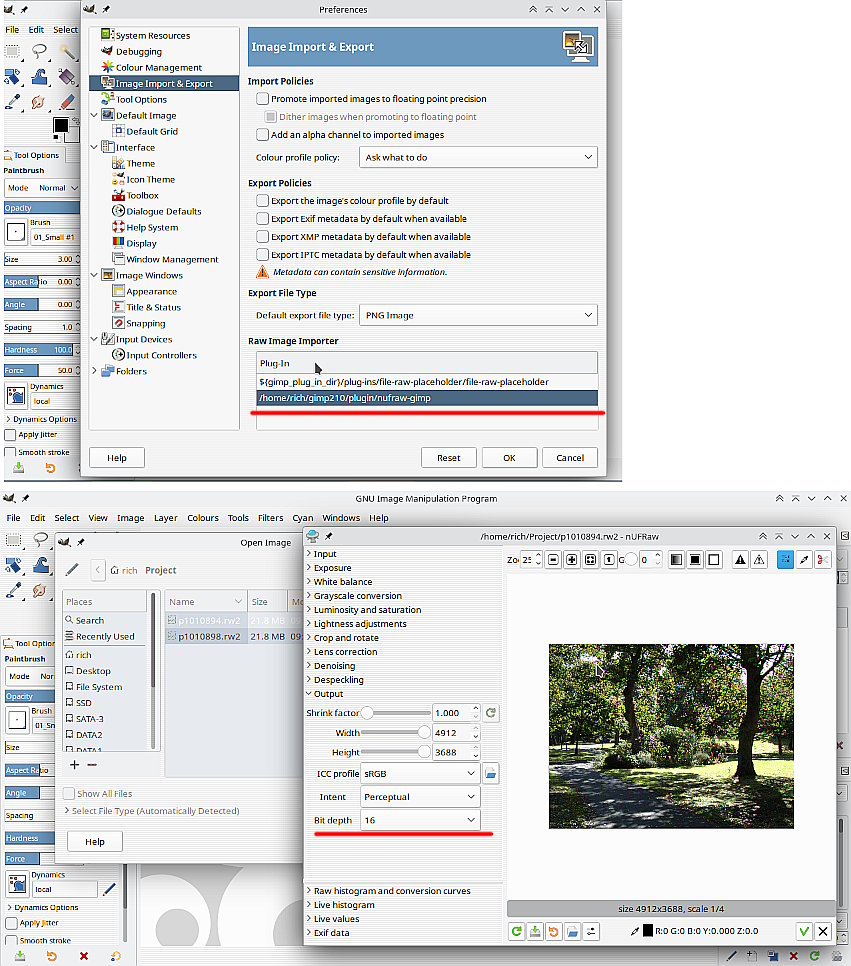Click the save/download tray icon in nUFRaw bottom bar

pos(535,932)
